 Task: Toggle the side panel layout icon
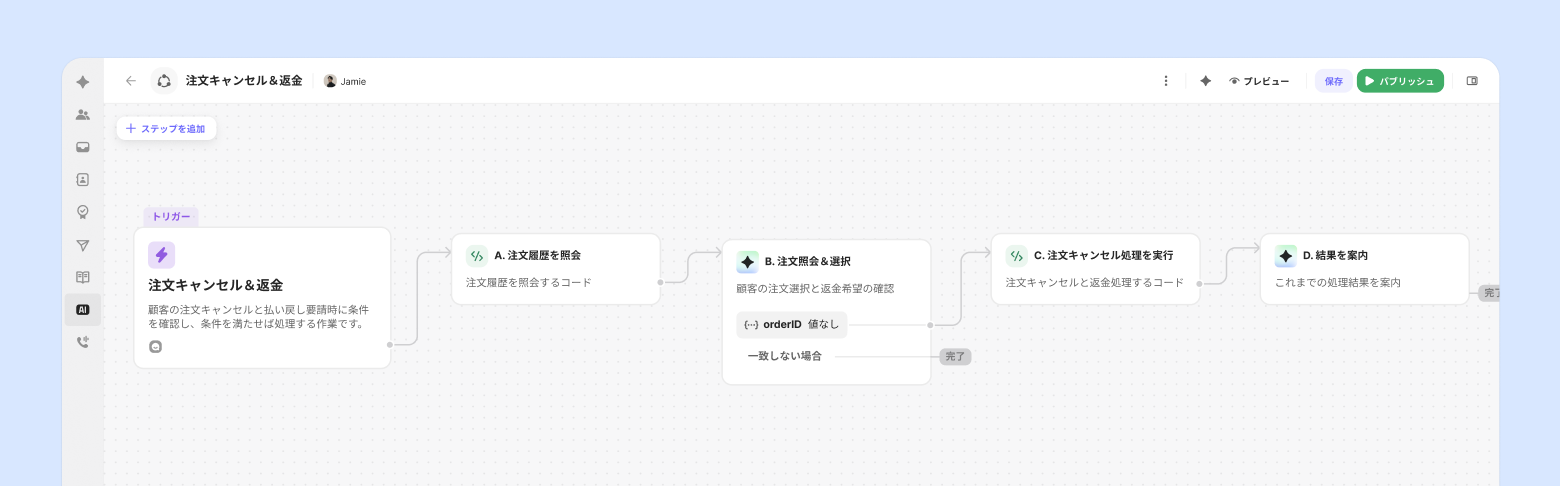tap(1472, 81)
